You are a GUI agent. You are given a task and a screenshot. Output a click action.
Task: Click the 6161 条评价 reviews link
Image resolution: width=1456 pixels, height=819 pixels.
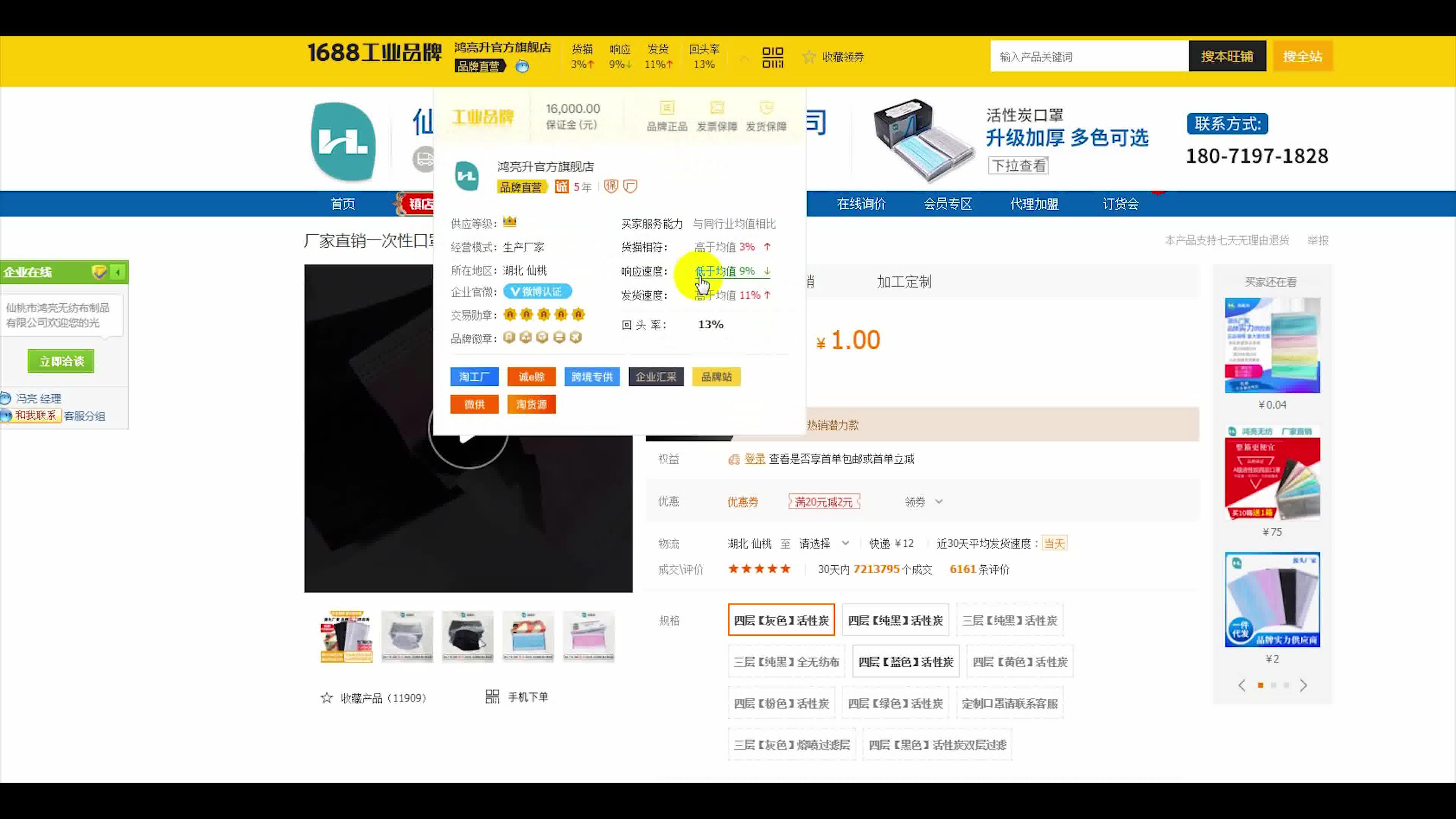click(979, 569)
